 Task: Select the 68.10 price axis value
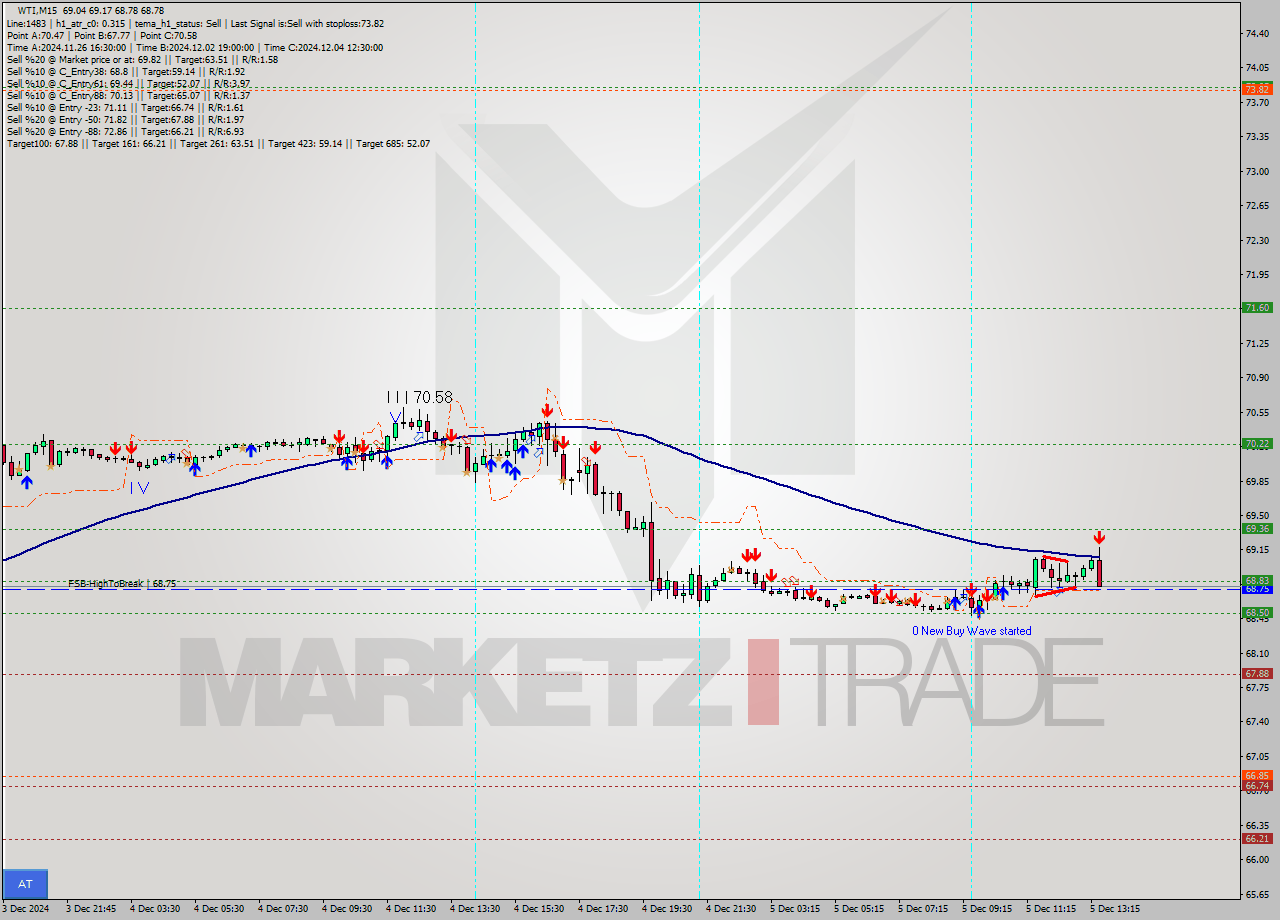[x=1258, y=652]
